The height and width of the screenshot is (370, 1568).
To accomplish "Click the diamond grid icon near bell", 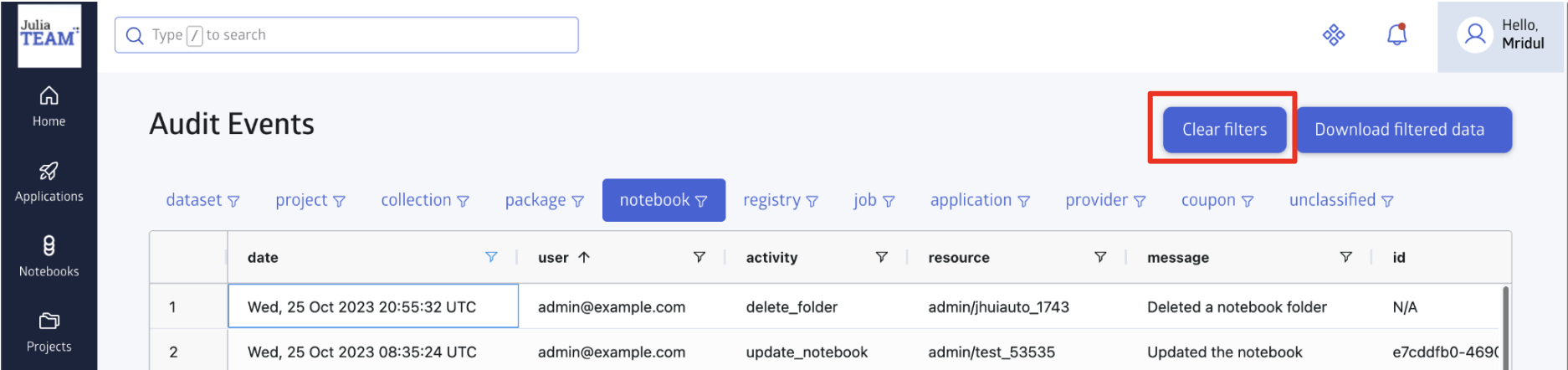I will coord(1333,35).
